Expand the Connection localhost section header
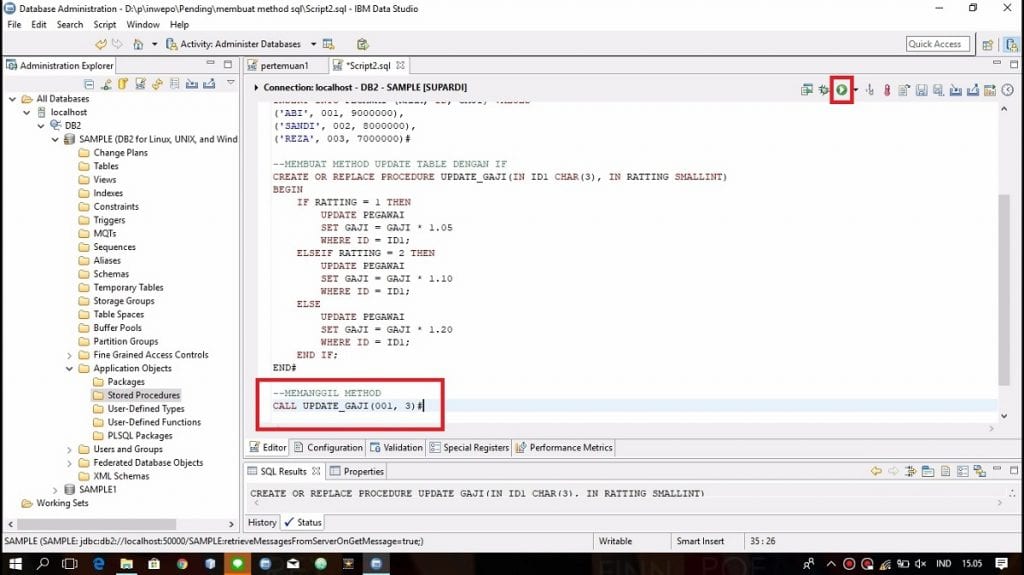The image size is (1024, 575). point(256,88)
